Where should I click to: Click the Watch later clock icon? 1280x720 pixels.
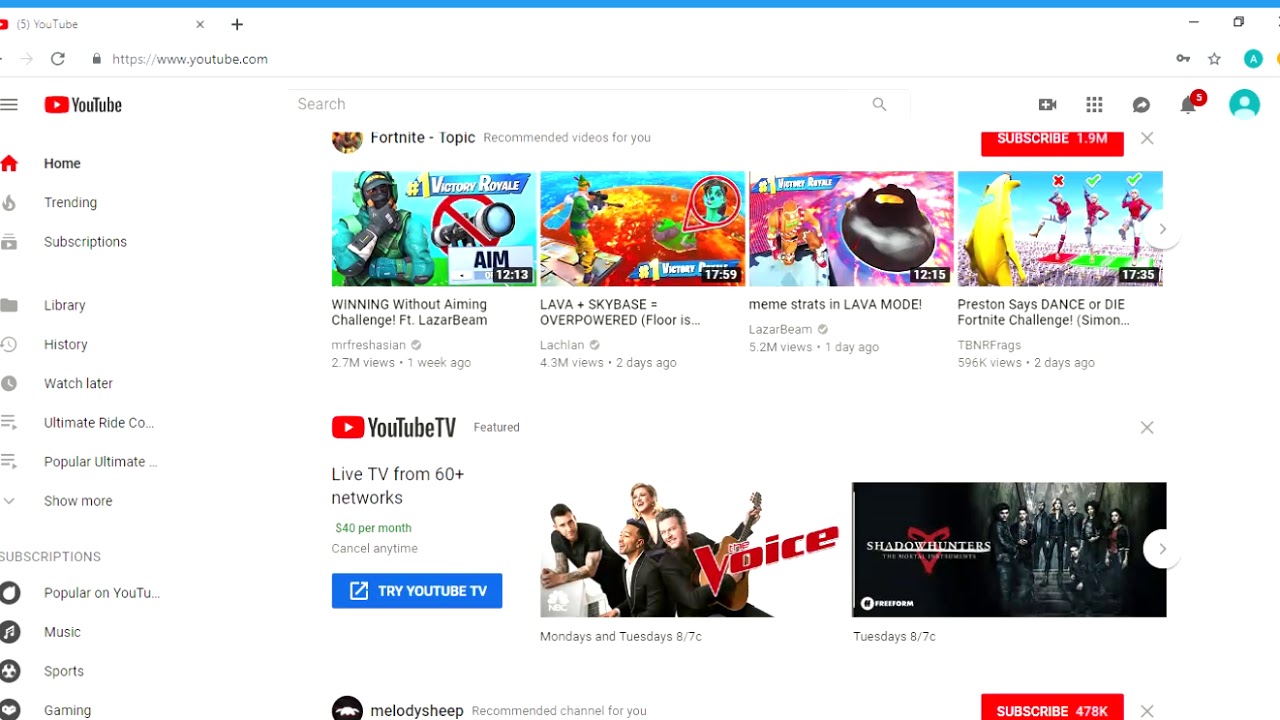9,383
